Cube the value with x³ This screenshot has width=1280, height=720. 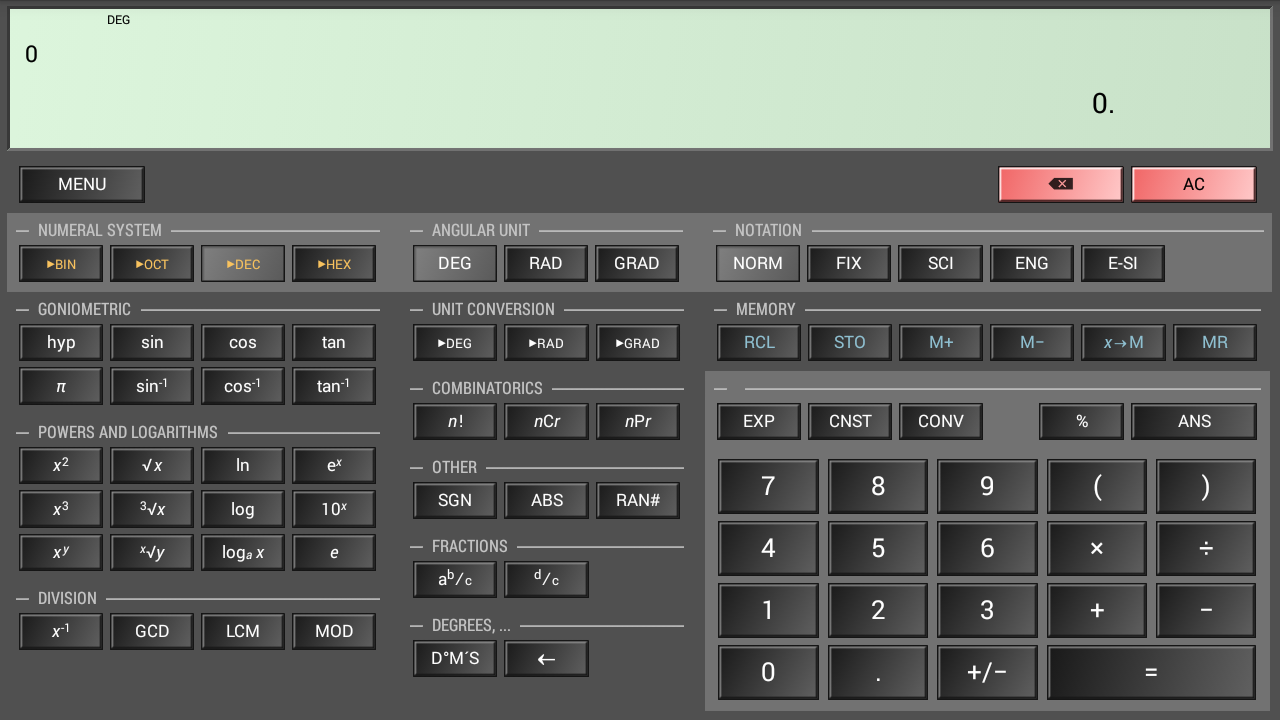[61, 509]
